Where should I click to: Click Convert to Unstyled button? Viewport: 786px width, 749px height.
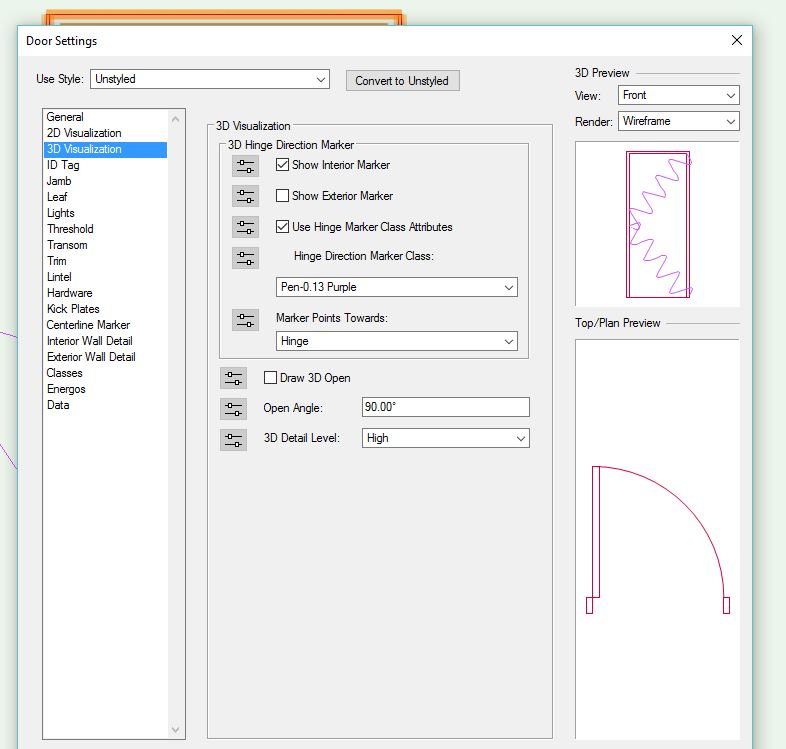(x=402, y=81)
